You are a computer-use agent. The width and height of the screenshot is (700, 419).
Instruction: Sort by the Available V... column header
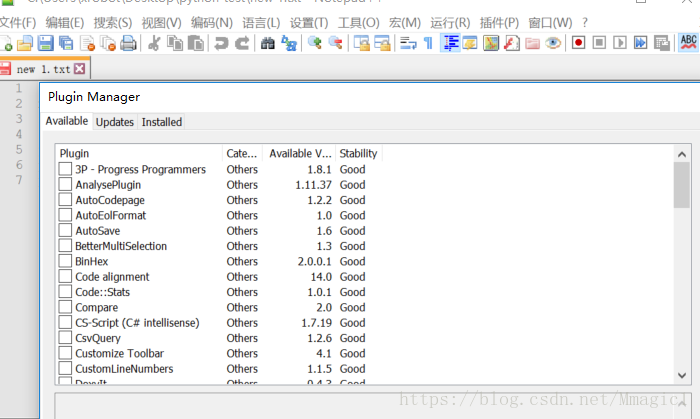(299, 153)
